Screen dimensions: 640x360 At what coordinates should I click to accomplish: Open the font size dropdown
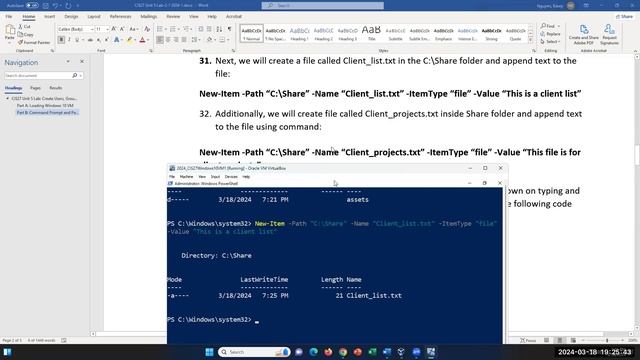click(107, 29)
